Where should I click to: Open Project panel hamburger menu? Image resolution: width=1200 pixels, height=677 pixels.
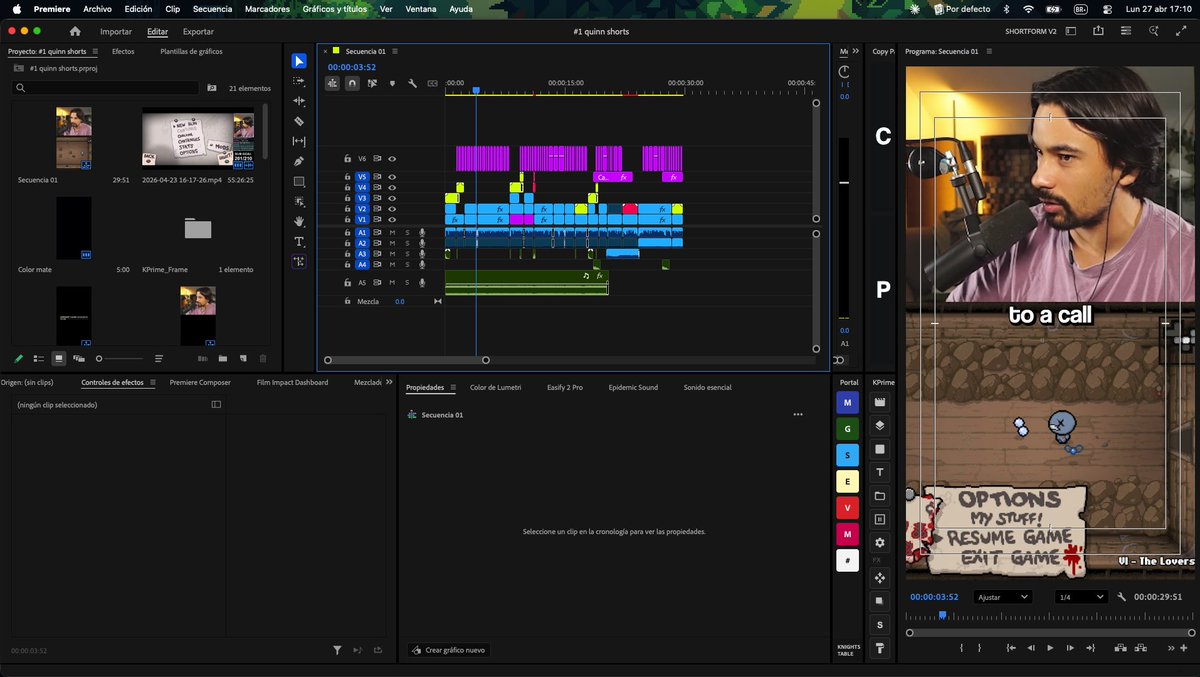[x=95, y=51]
